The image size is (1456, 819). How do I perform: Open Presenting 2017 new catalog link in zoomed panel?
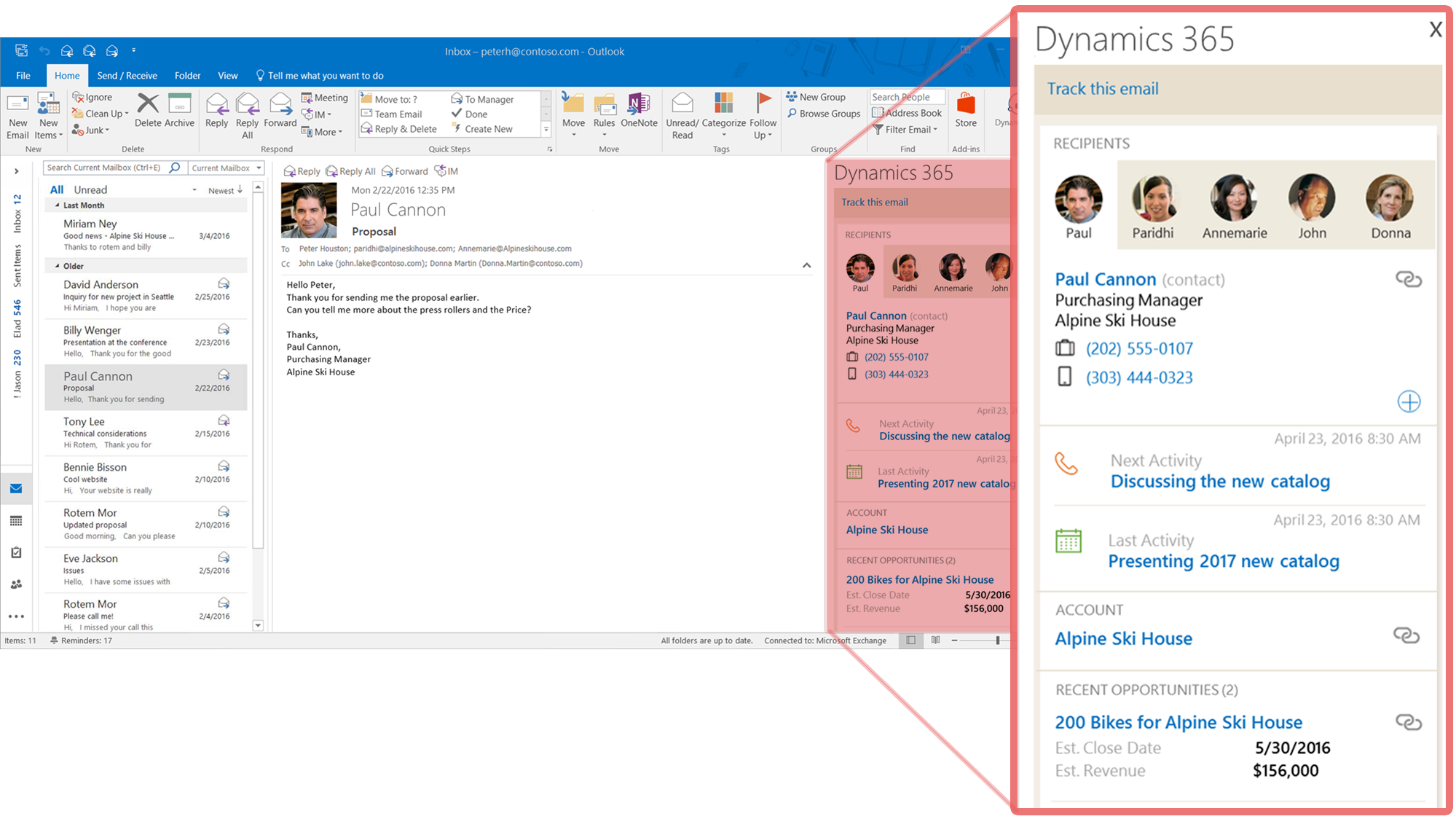pyautogui.click(x=1223, y=561)
